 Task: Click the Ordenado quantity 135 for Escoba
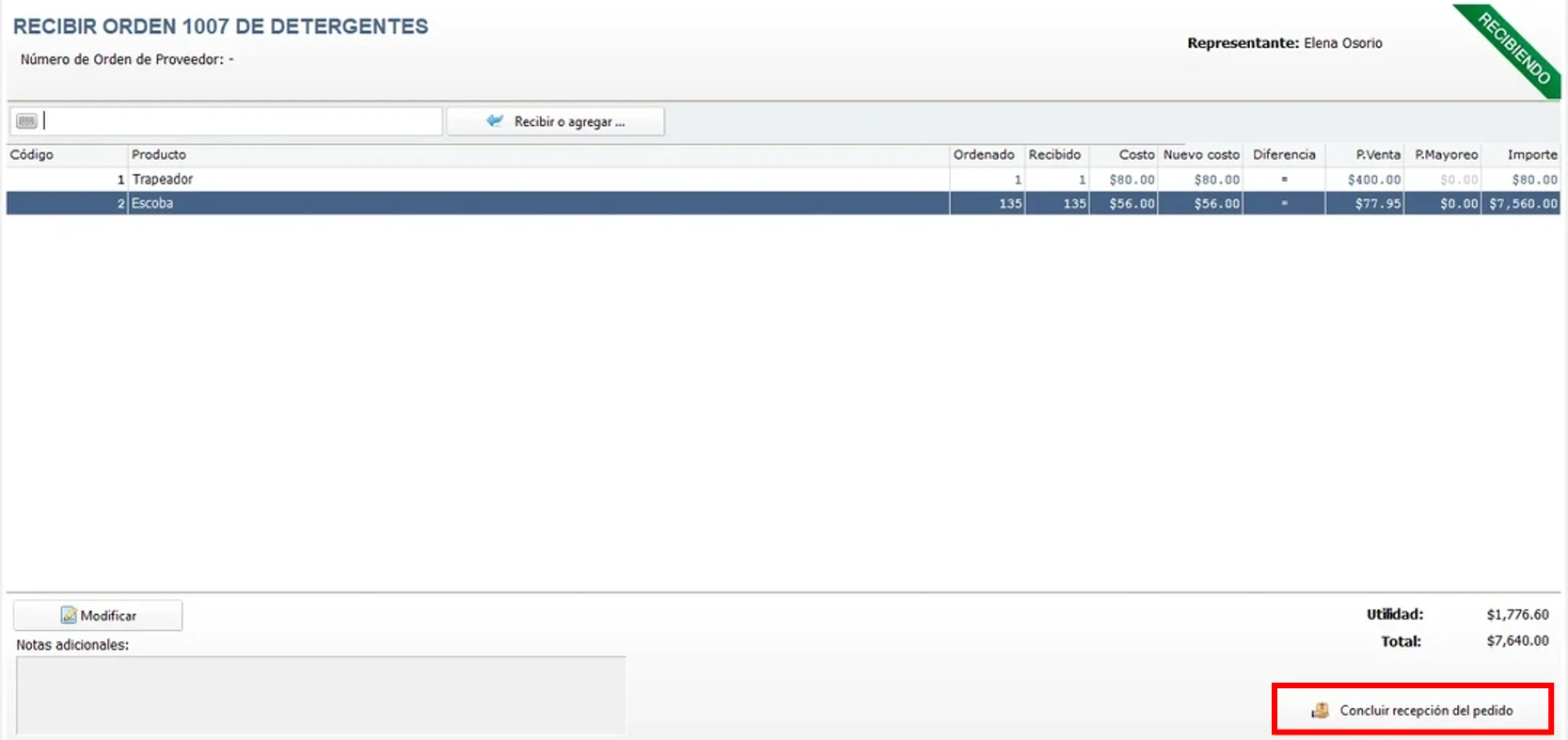click(x=1010, y=203)
